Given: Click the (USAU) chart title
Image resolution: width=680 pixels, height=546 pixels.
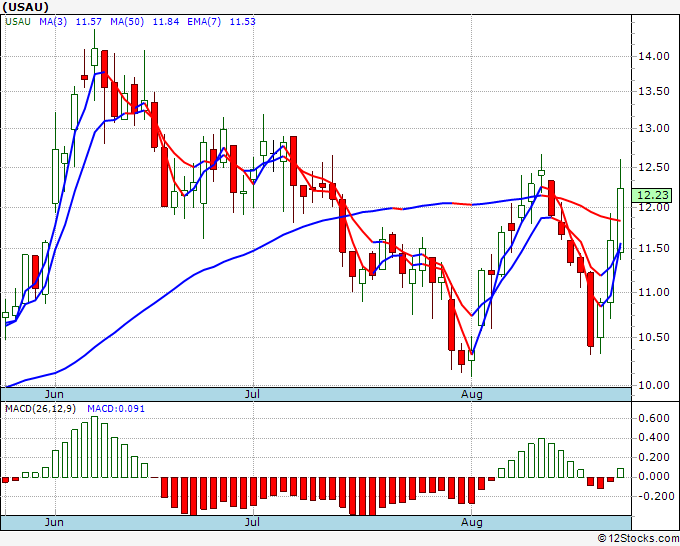Looking at the screenshot, I should pyautogui.click(x=26, y=7).
